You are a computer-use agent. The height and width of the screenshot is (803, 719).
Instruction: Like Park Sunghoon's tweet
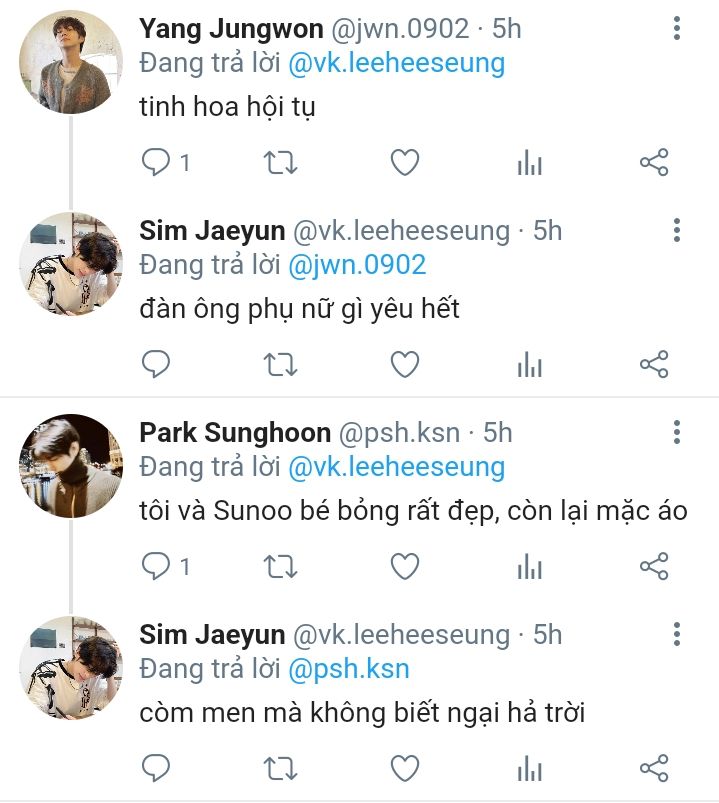(404, 567)
